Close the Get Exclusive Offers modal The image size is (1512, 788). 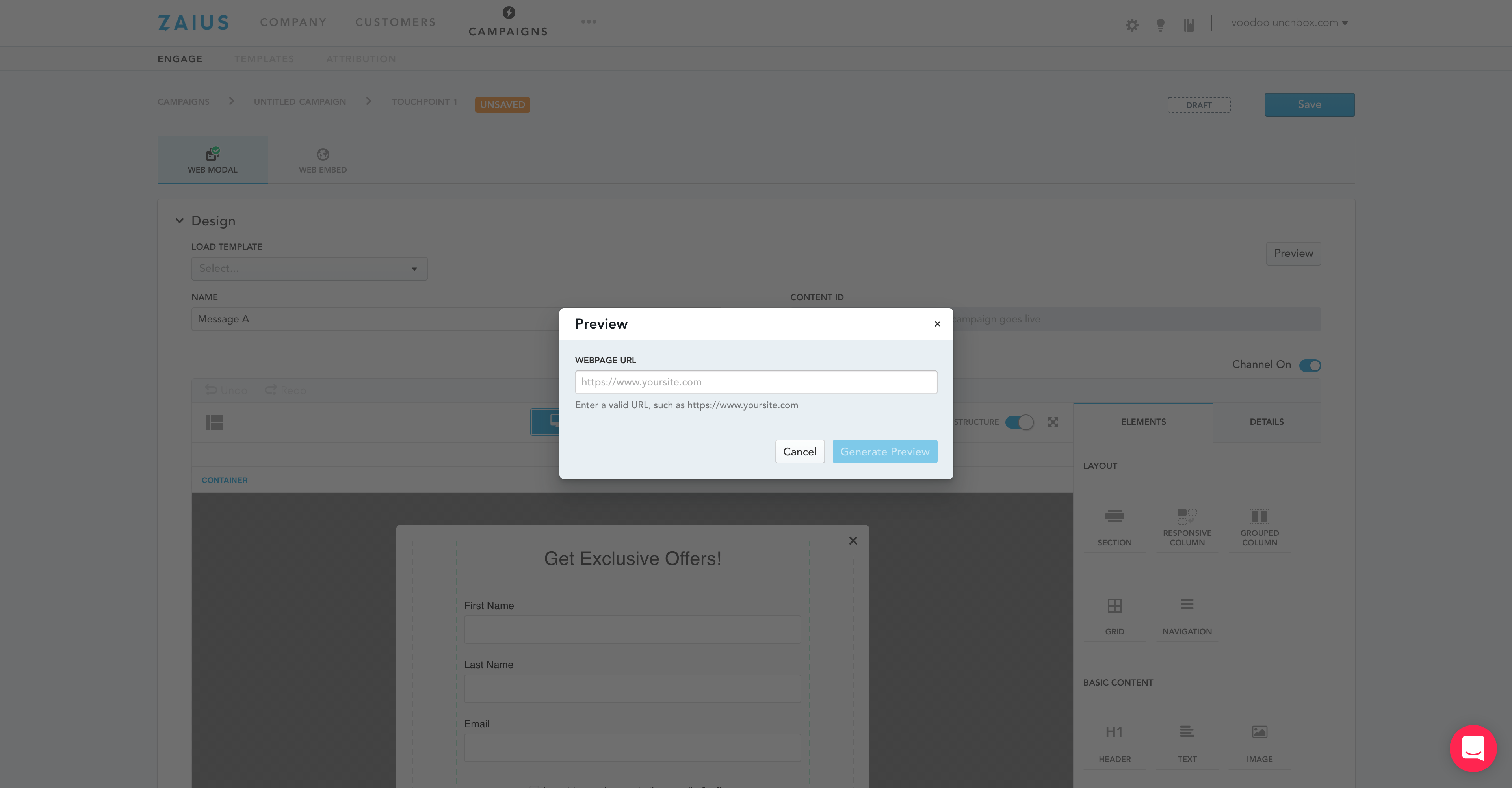coord(853,541)
